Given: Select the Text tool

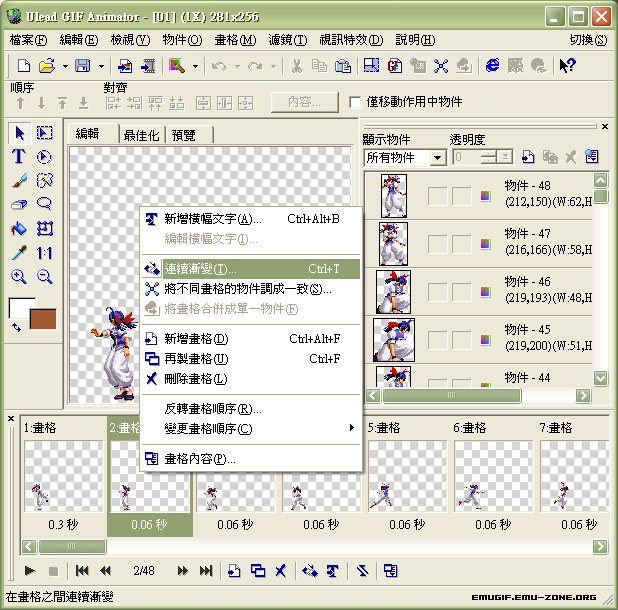Looking at the screenshot, I should pos(19,156).
